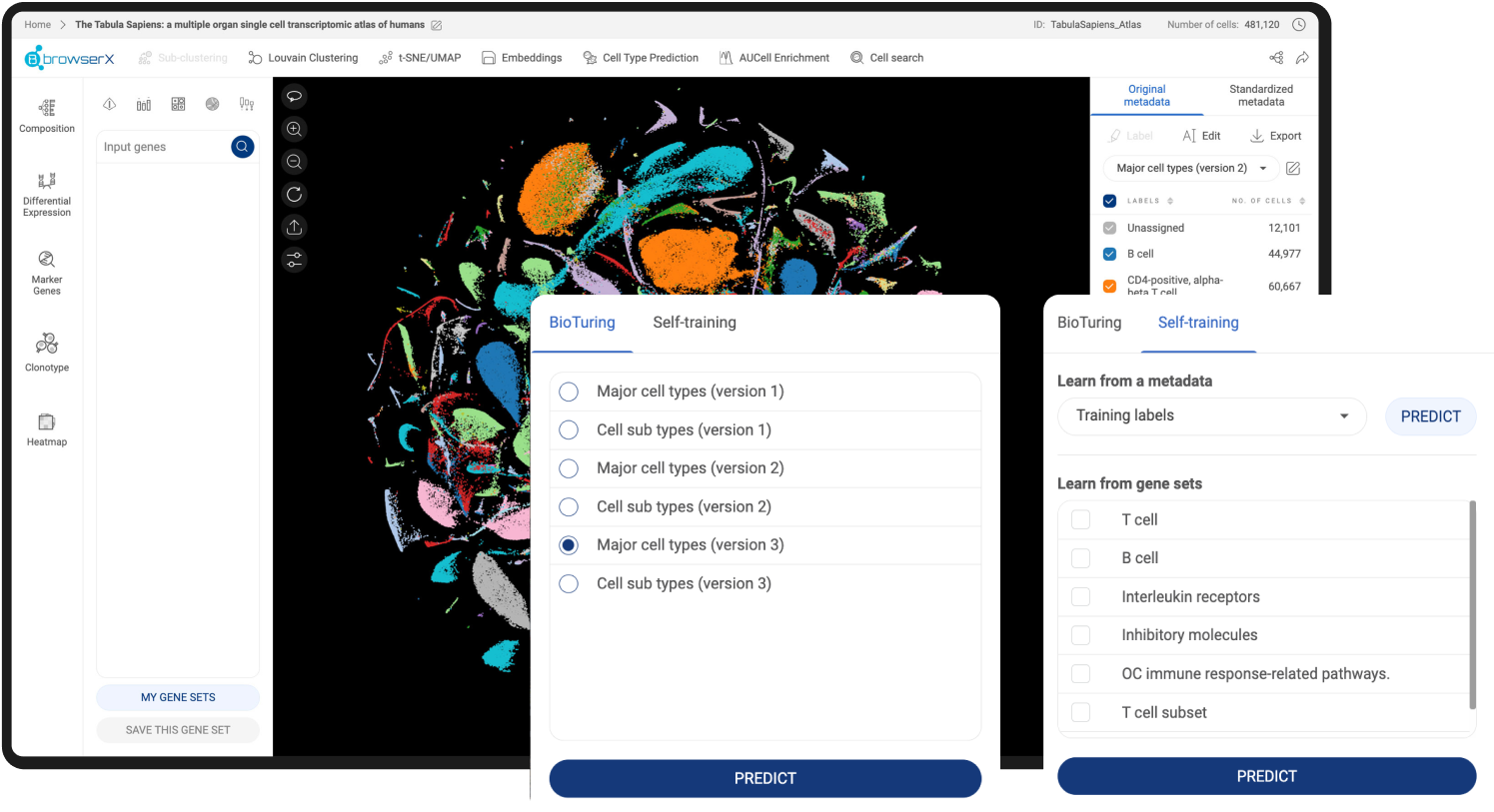Open the Composition panel
Viewport: 1494px width, 812px height.
pyautogui.click(x=47, y=116)
